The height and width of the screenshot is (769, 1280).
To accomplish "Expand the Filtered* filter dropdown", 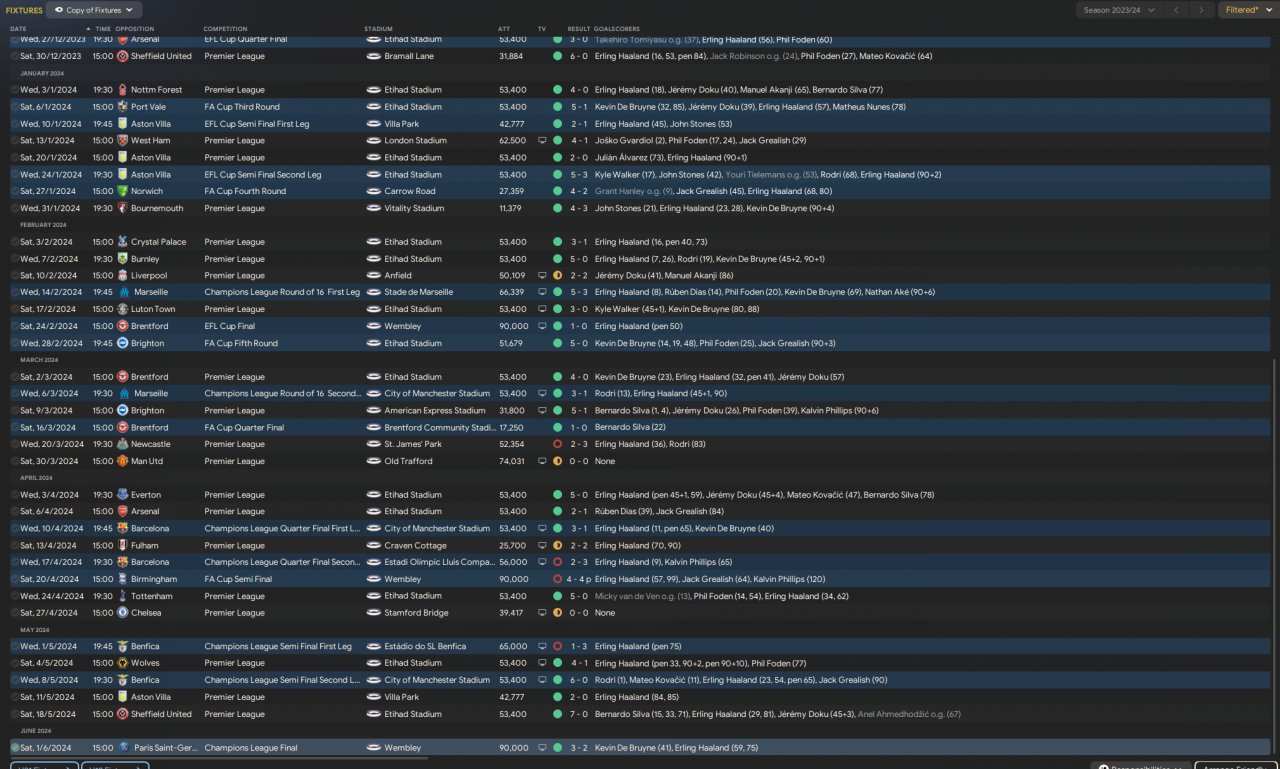I will (x=1247, y=10).
